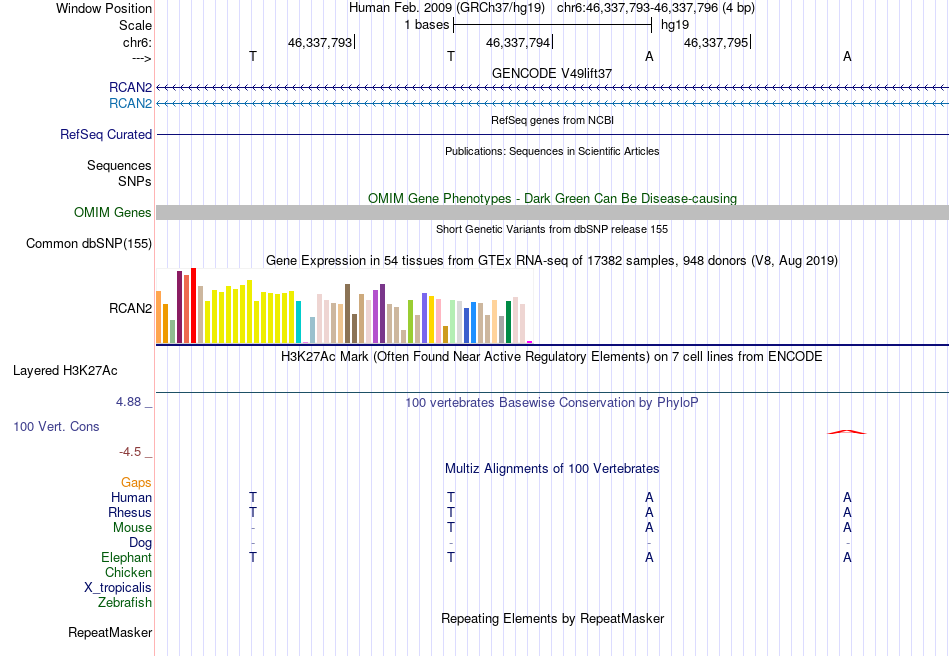
Task: Click the RefSeq genes from NCBI title
Action: click(x=552, y=120)
